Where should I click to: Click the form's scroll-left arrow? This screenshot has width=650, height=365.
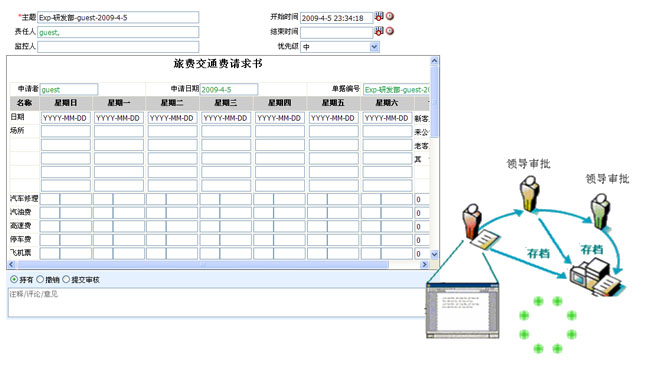12,264
